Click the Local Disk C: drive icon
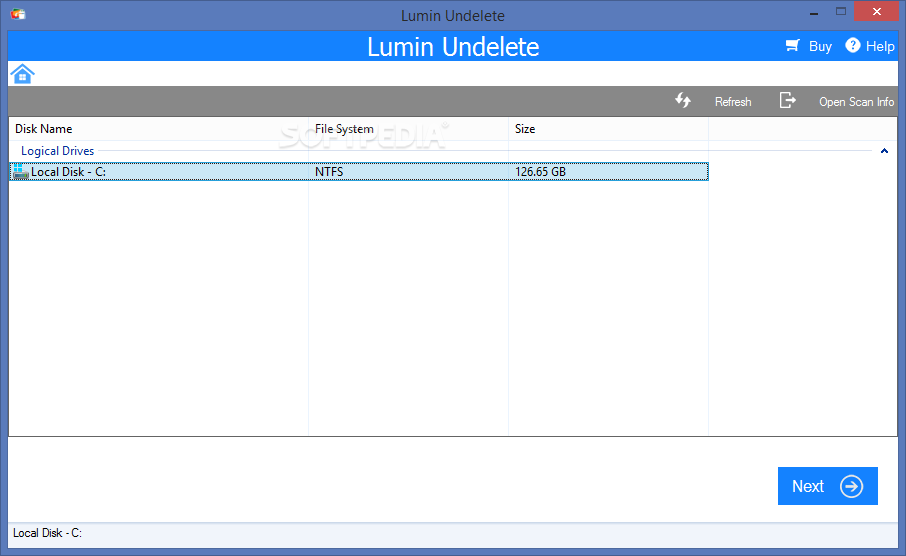Screen dimensions: 906x556 coord(20,172)
